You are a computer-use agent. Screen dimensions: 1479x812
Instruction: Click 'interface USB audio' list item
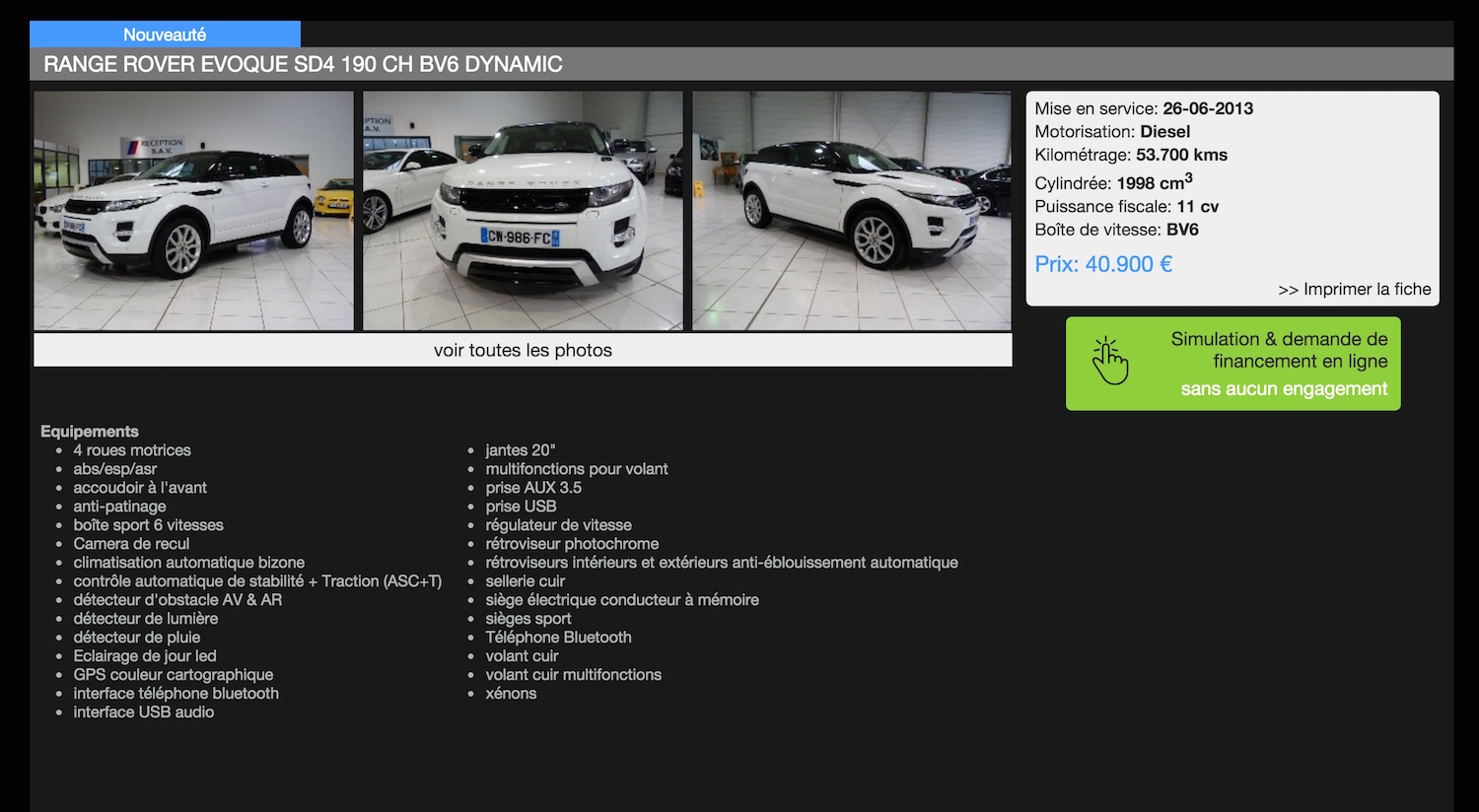(x=143, y=712)
